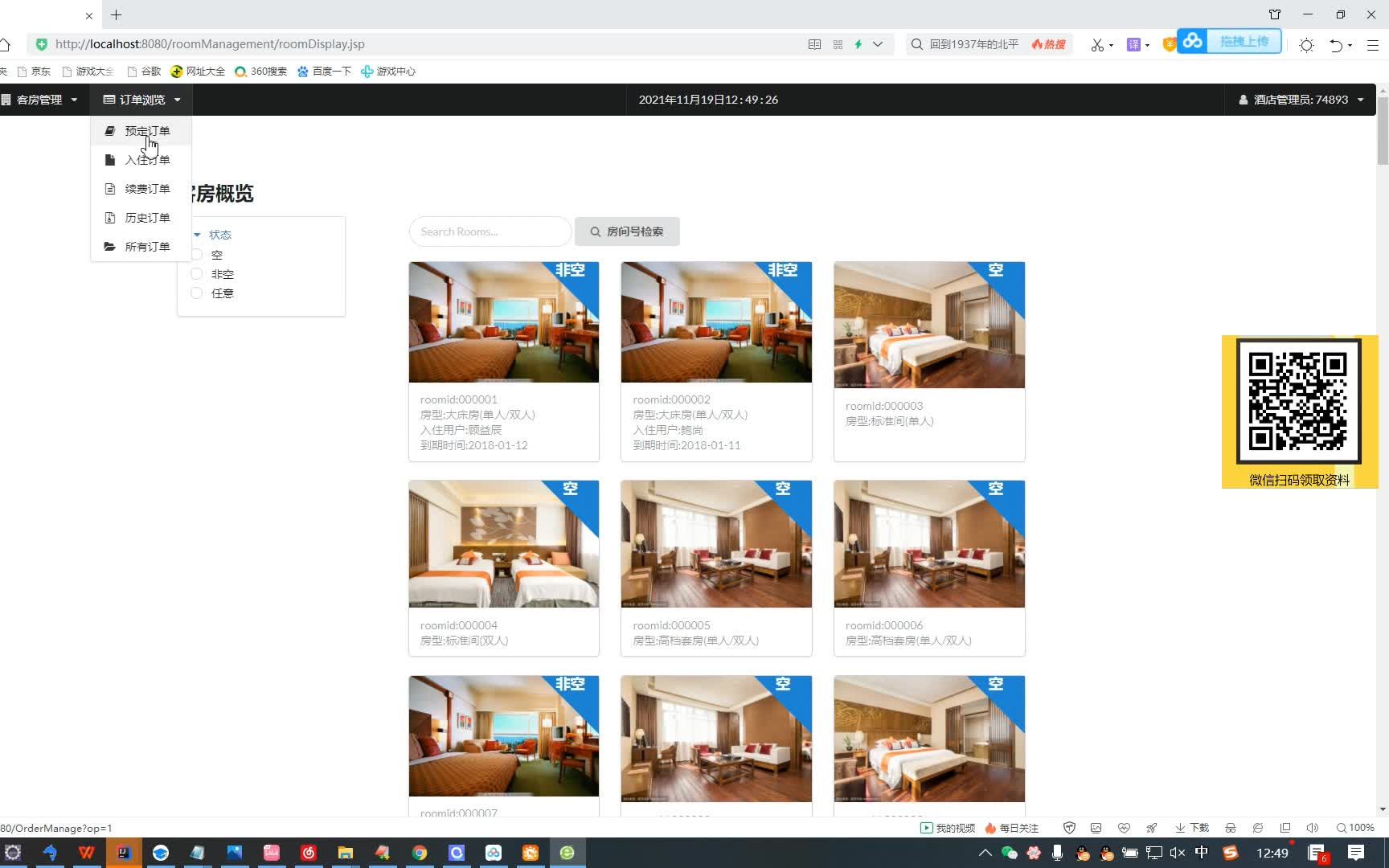Open File Explorer from the taskbar
Viewport: 1389px width, 868px height.
click(x=346, y=853)
